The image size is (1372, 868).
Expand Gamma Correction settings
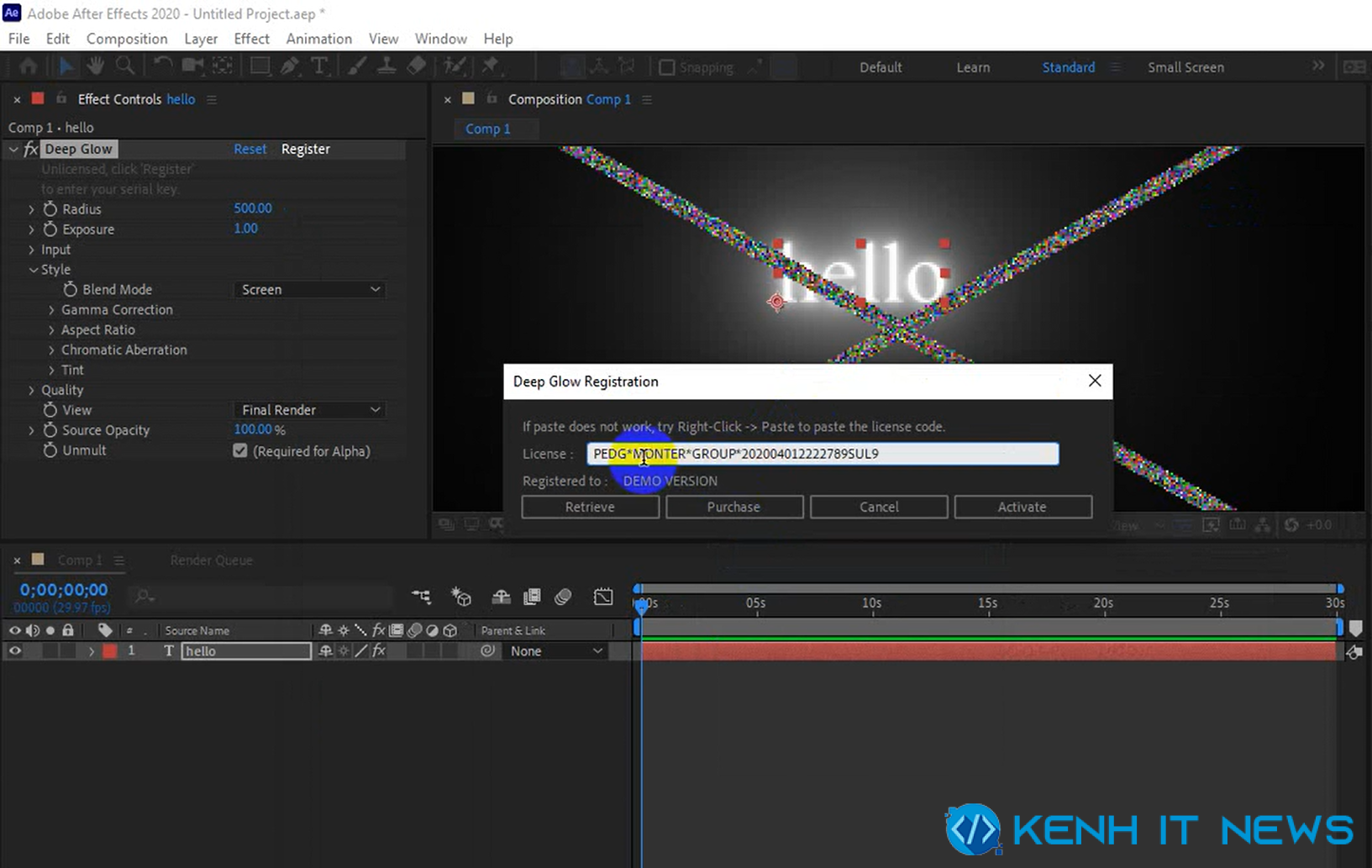[52, 310]
